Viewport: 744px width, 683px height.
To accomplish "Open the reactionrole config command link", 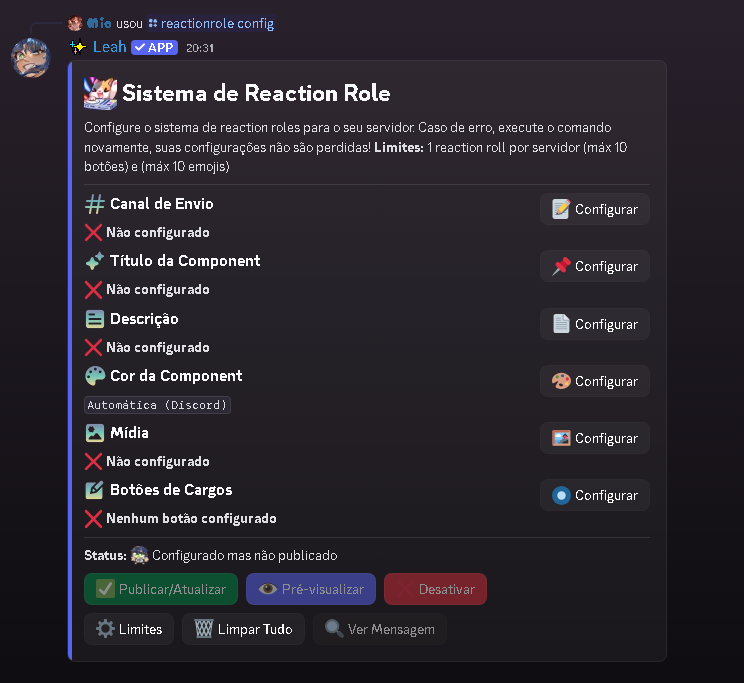I will click(216, 23).
